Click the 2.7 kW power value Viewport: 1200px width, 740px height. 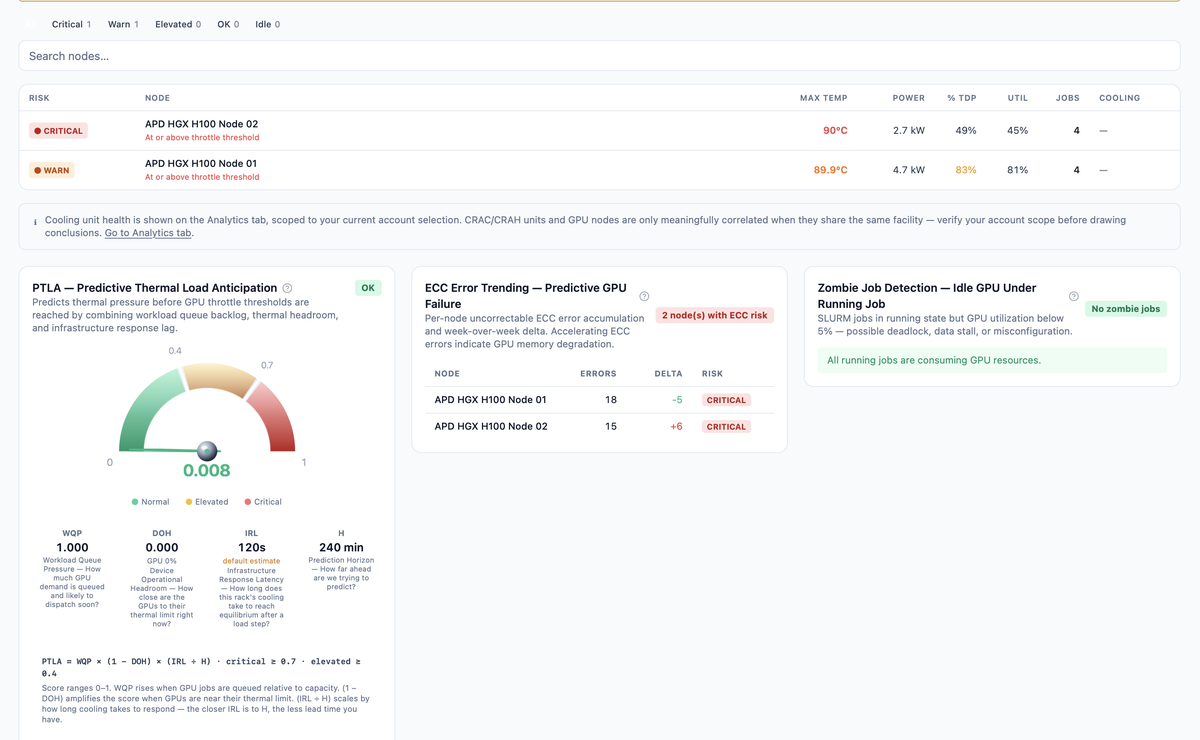pyautogui.click(x=908, y=131)
